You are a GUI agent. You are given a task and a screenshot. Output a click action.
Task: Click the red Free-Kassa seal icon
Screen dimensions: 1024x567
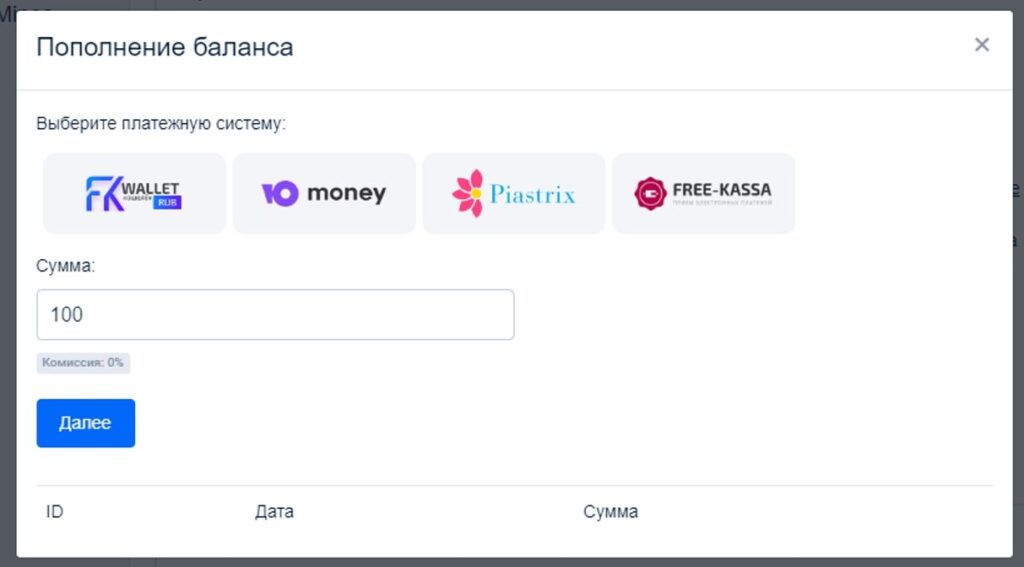[650, 193]
